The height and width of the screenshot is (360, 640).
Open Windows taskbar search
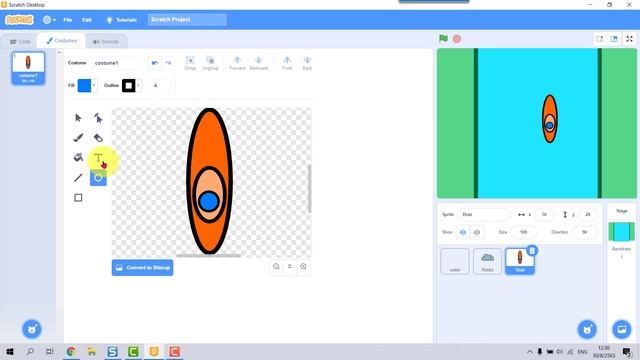(30, 351)
